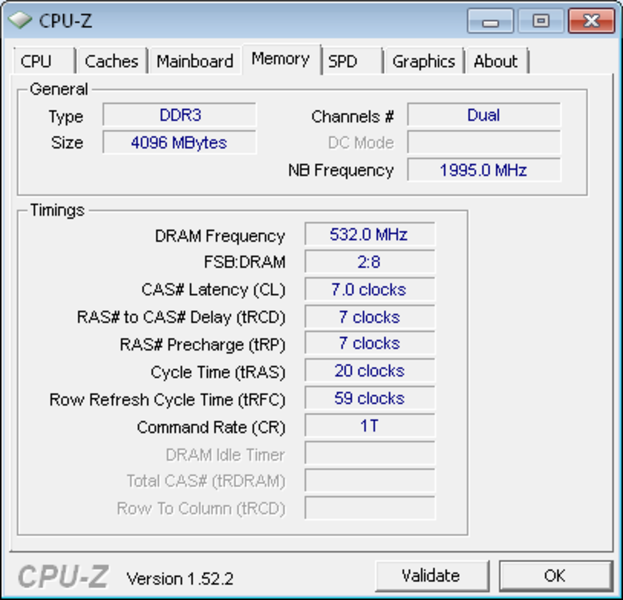
Task: Switch to the Graphics tab
Action: 424,61
